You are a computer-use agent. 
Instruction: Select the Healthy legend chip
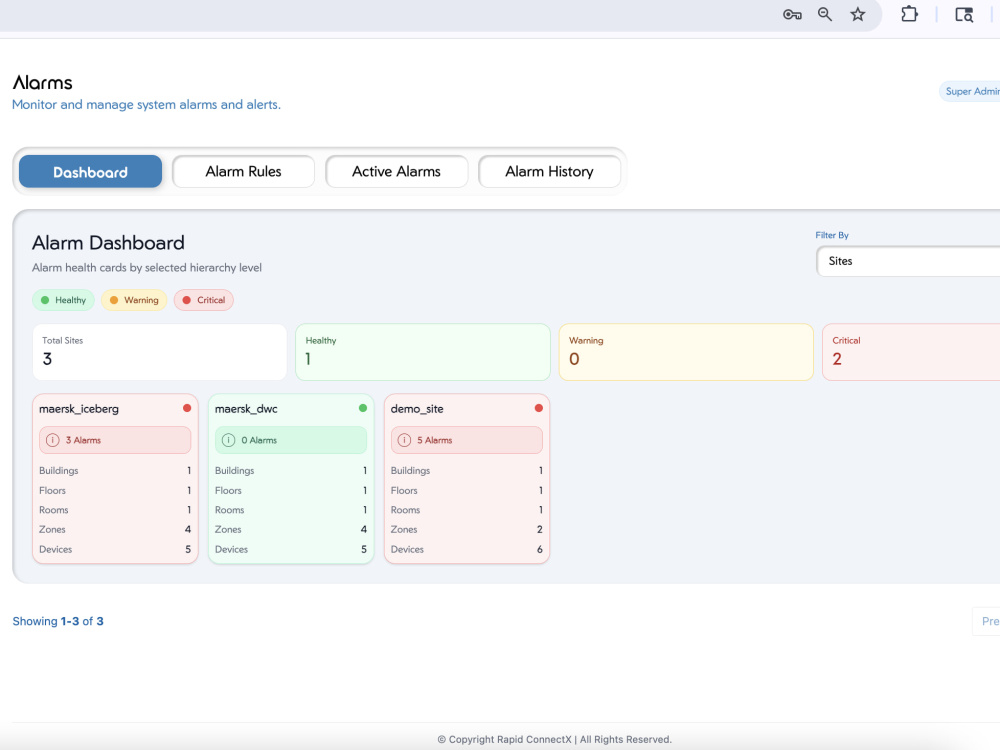pos(63,300)
